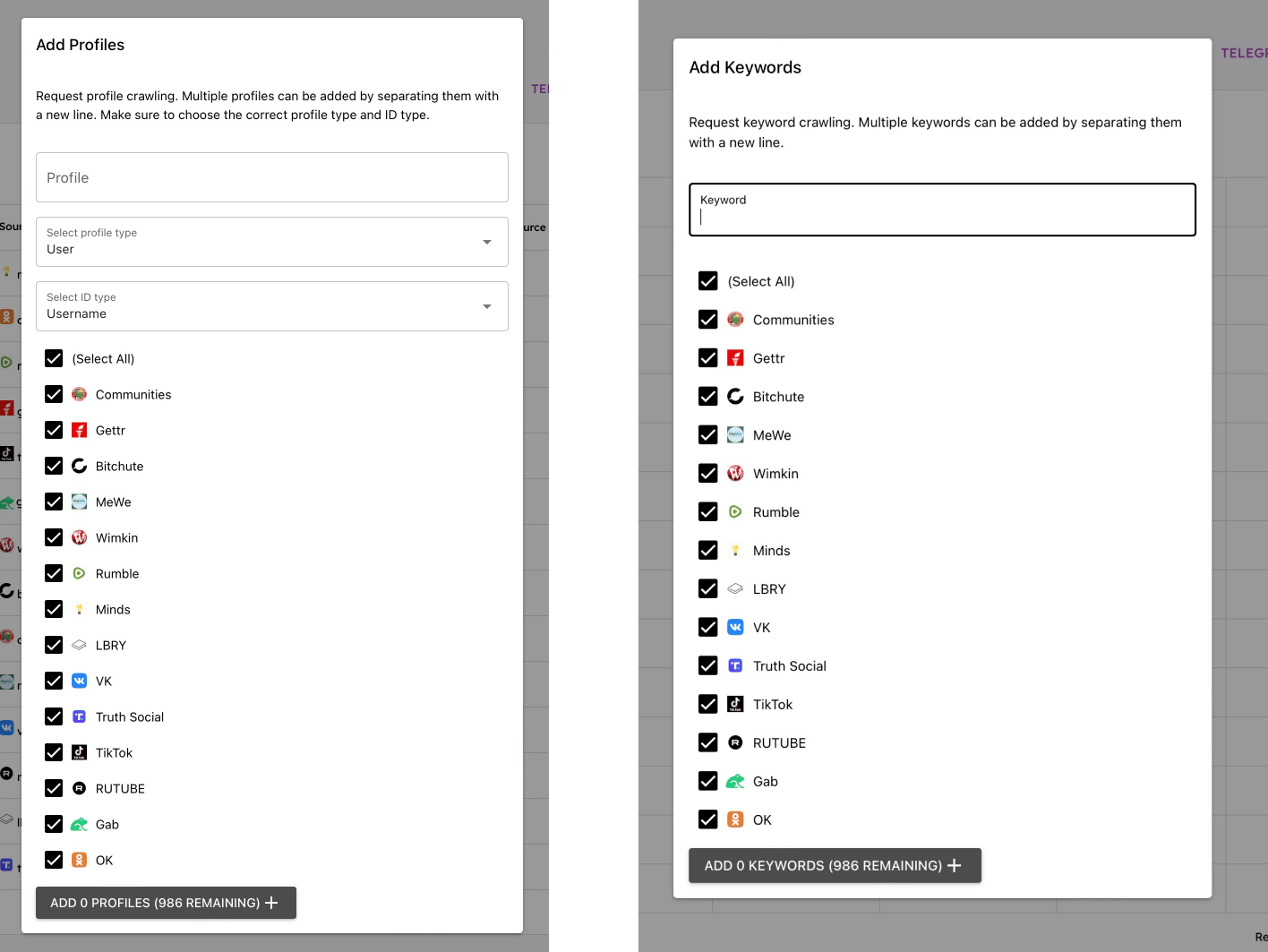This screenshot has height=952, width=1268.
Task: Click Communities icon in Add Profiles dialog
Action: pyautogui.click(x=79, y=394)
